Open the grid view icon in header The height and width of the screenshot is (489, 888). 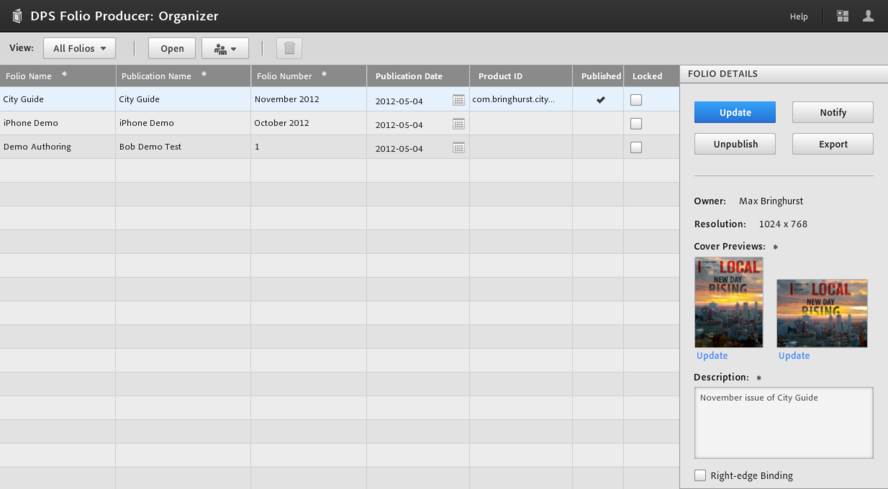(x=843, y=16)
